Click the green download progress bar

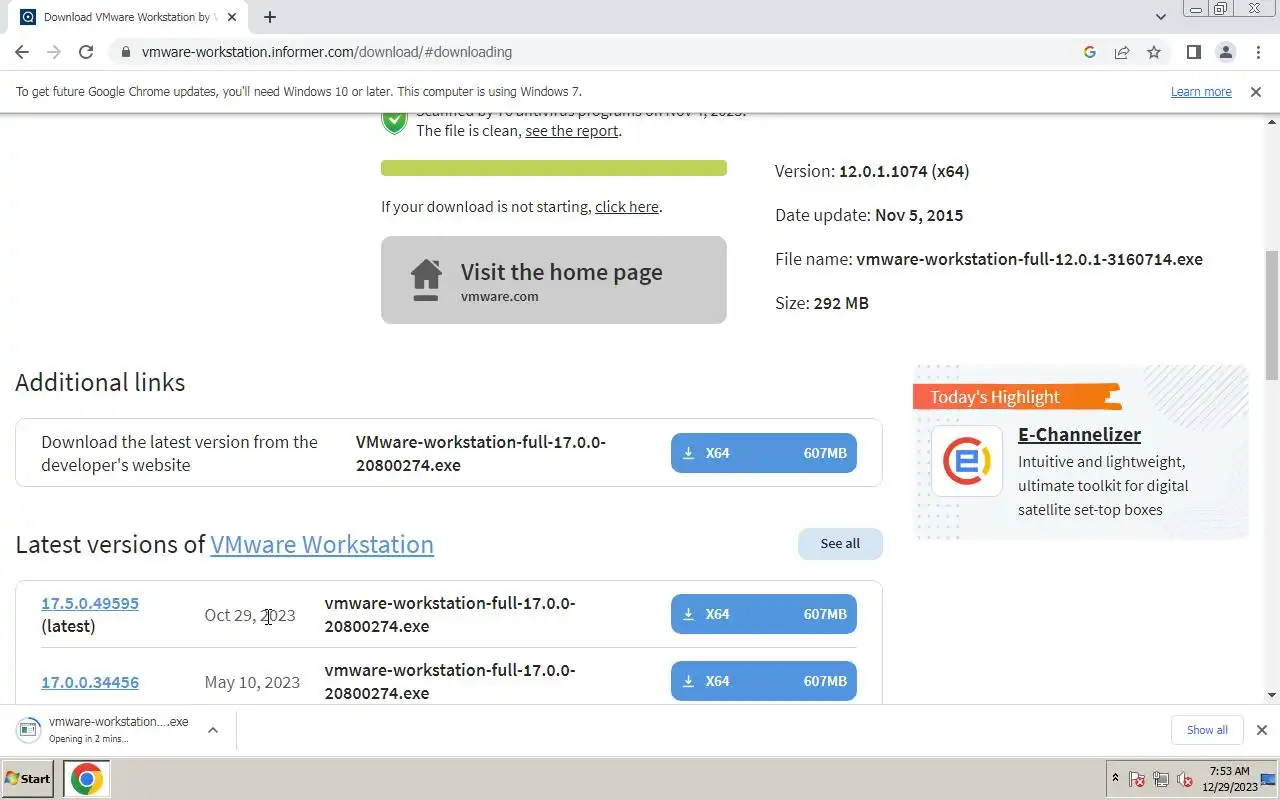point(554,168)
